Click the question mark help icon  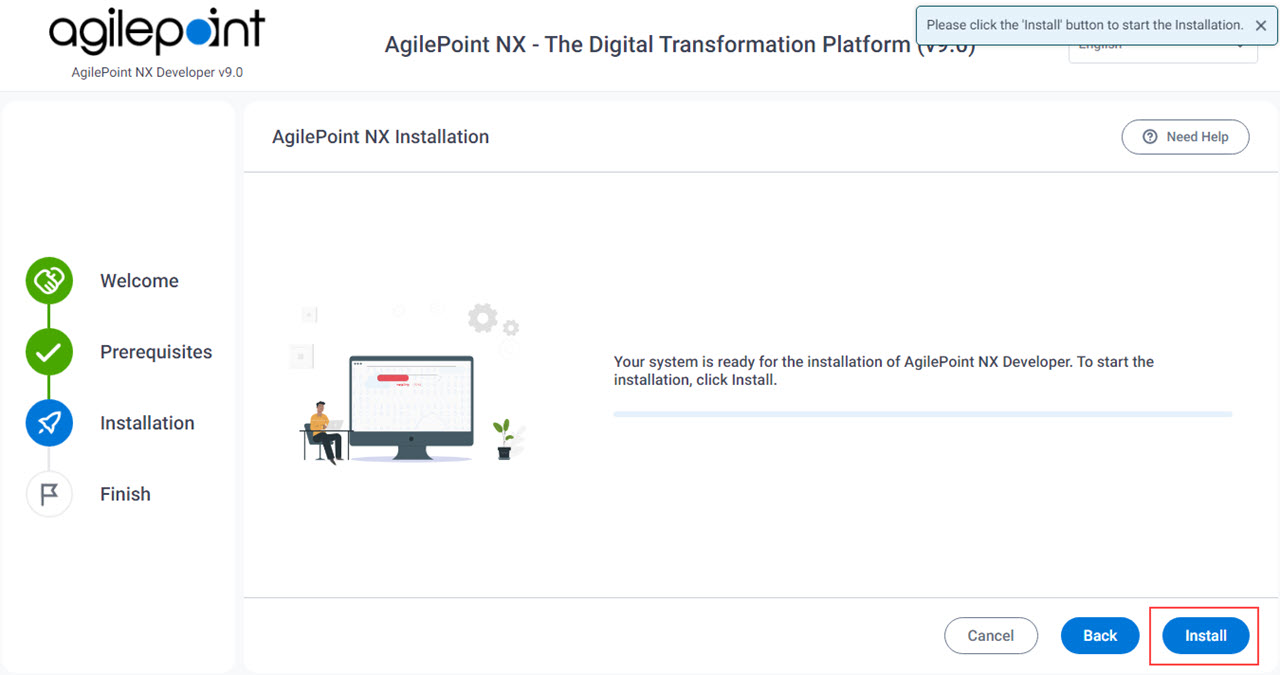click(1150, 137)
